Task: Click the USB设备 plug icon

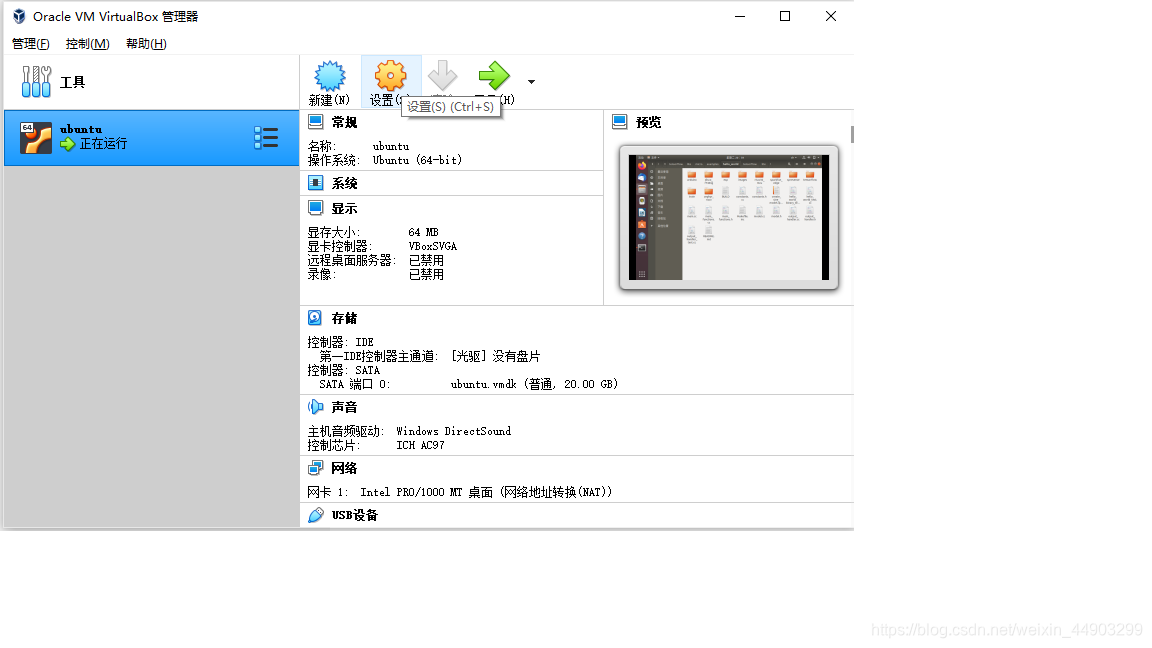Action: (316, 514)
